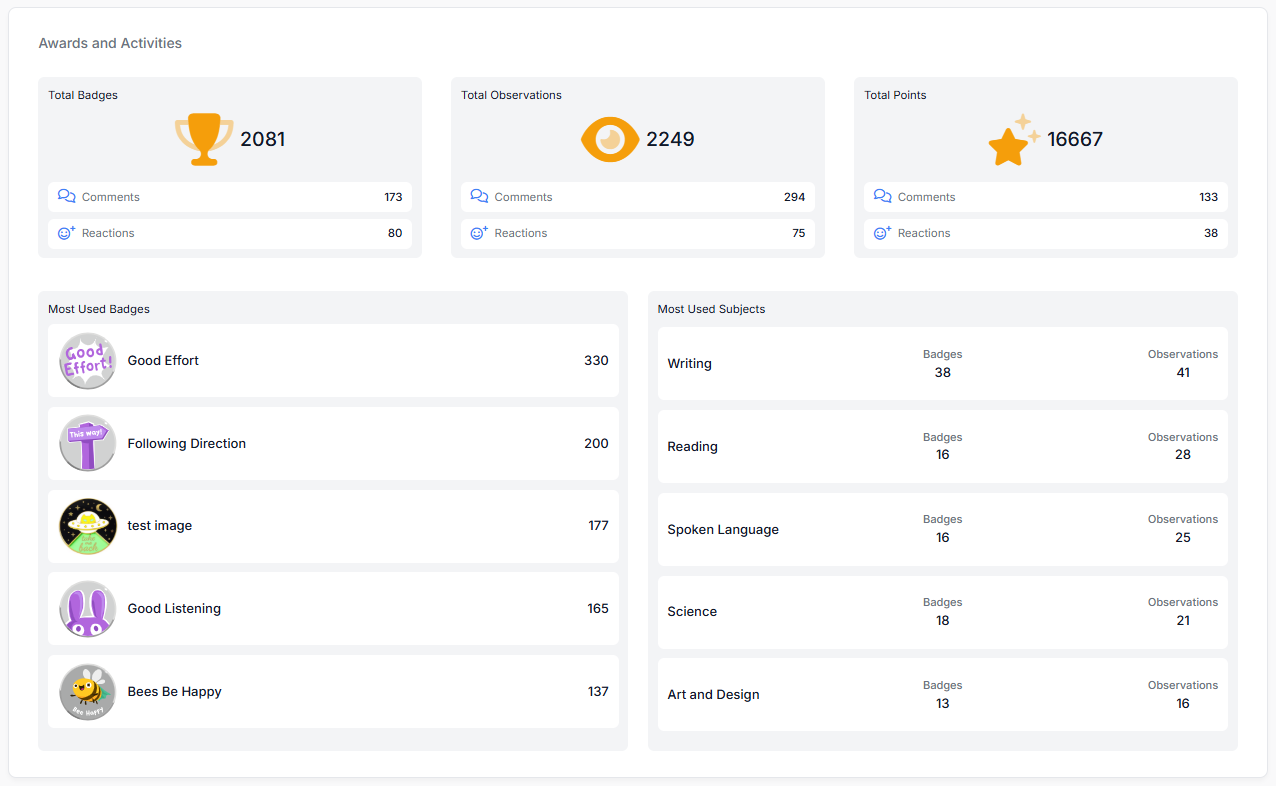Open Comments row under Total Observations
This screenshot has width=1276, height=786.
pyautogui.click(x=637, y=197)
